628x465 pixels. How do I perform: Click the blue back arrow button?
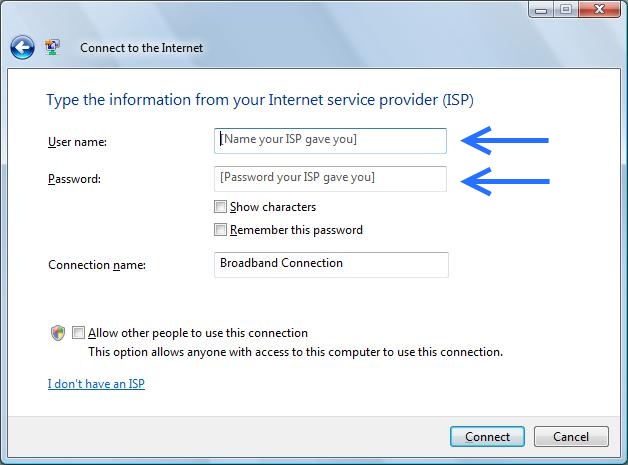pos(22,47)
